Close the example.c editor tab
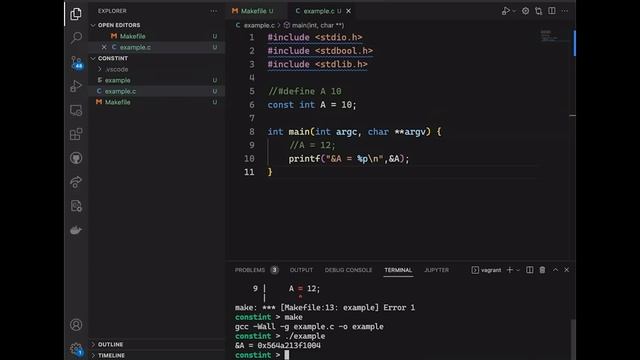The width and height of the screenshot is (640, 360). click(x=349, y=11)
